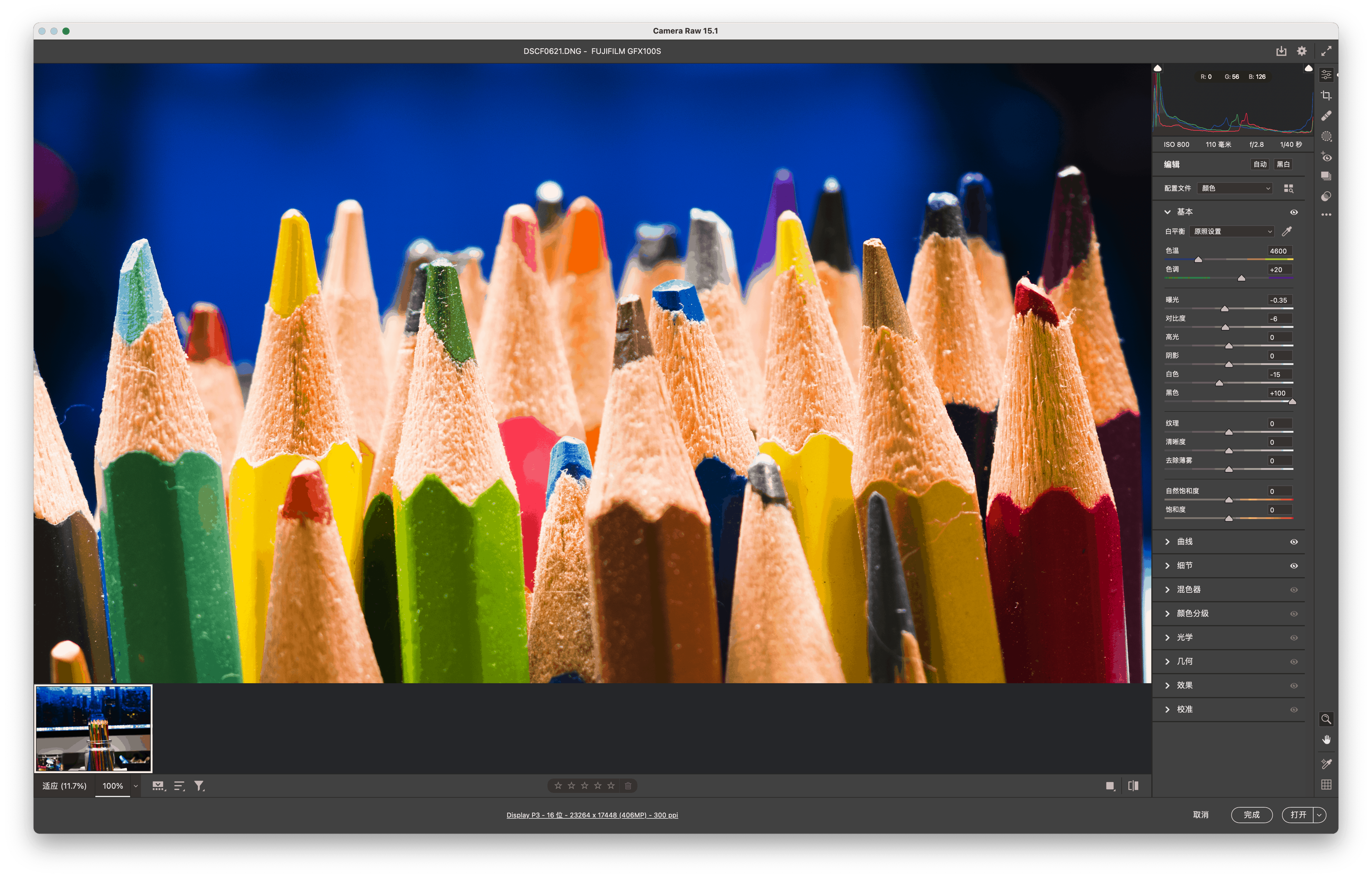This screenshot has height=878, width=1372.
Task: Click the white balance eyedropper
Action: click(1287, 231)
